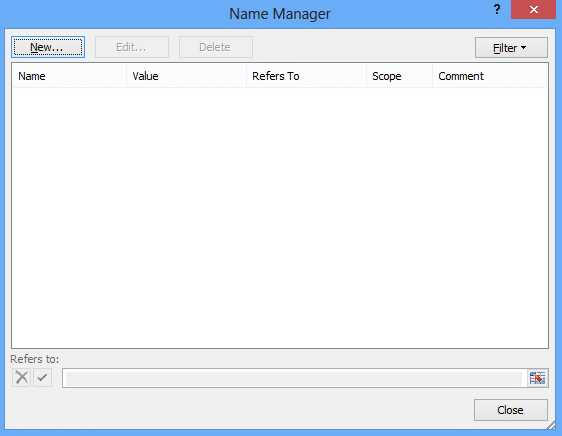This screenshot has width=562, height=436.
Task: Open Help via question mark icon
Action: click(497, 9)
